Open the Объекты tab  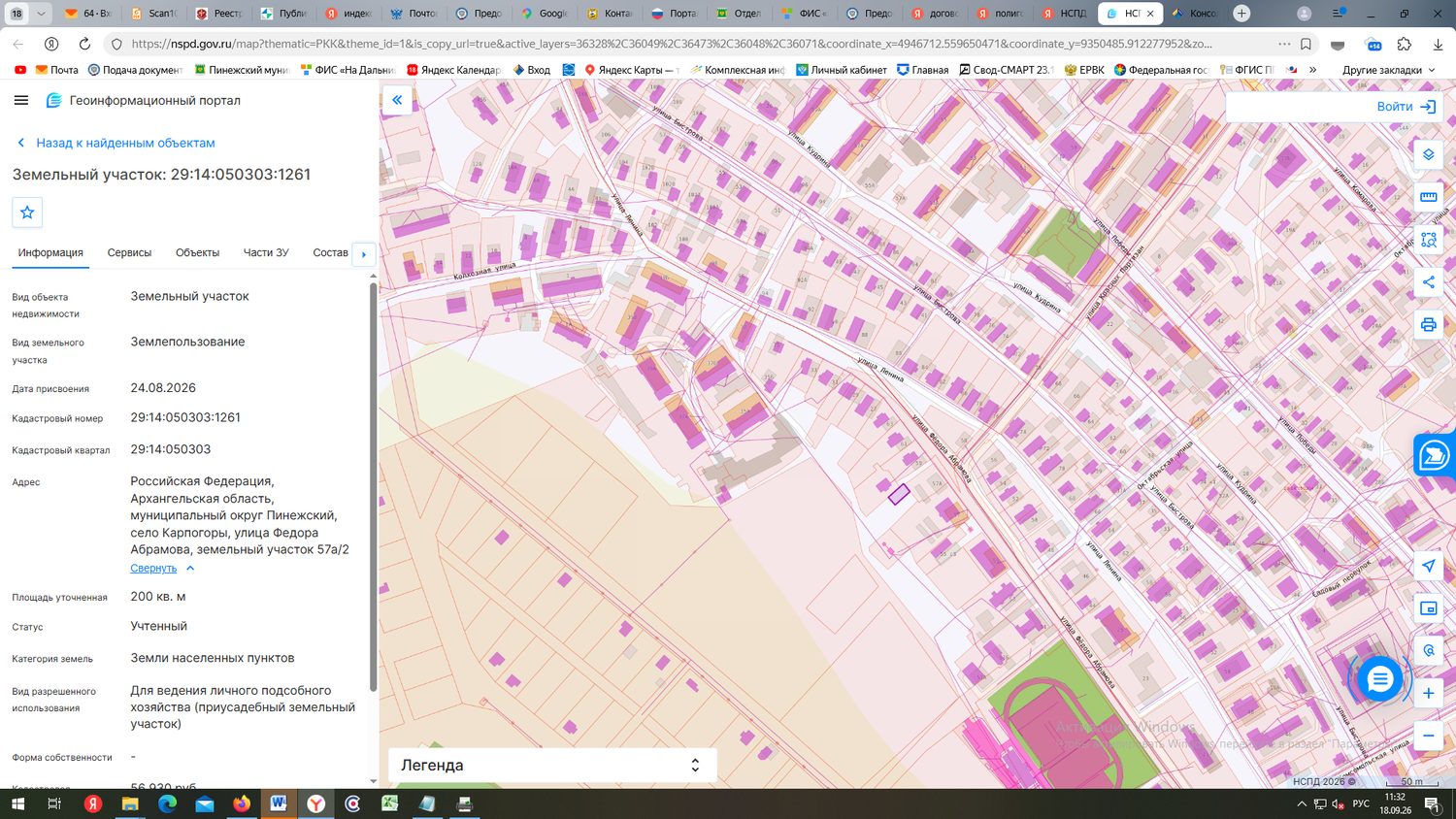pyautogui.click(x=197, y=252)
